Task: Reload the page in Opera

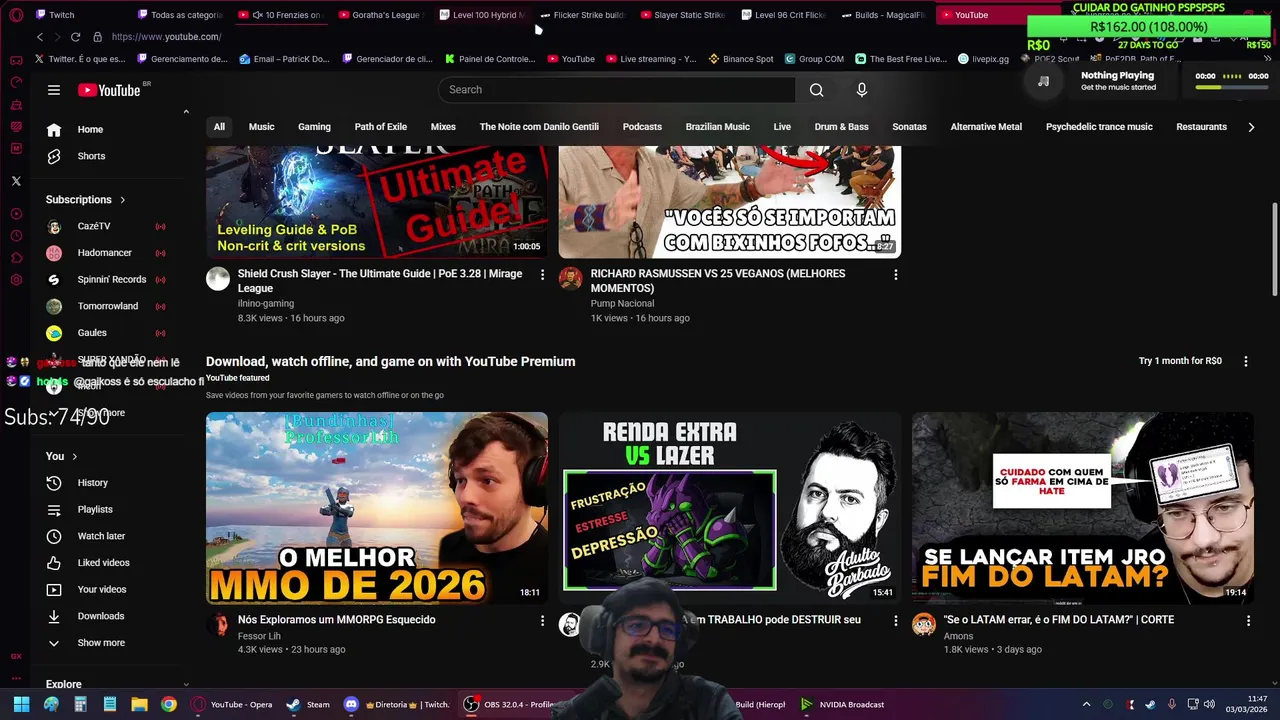Action: point(75,37)
